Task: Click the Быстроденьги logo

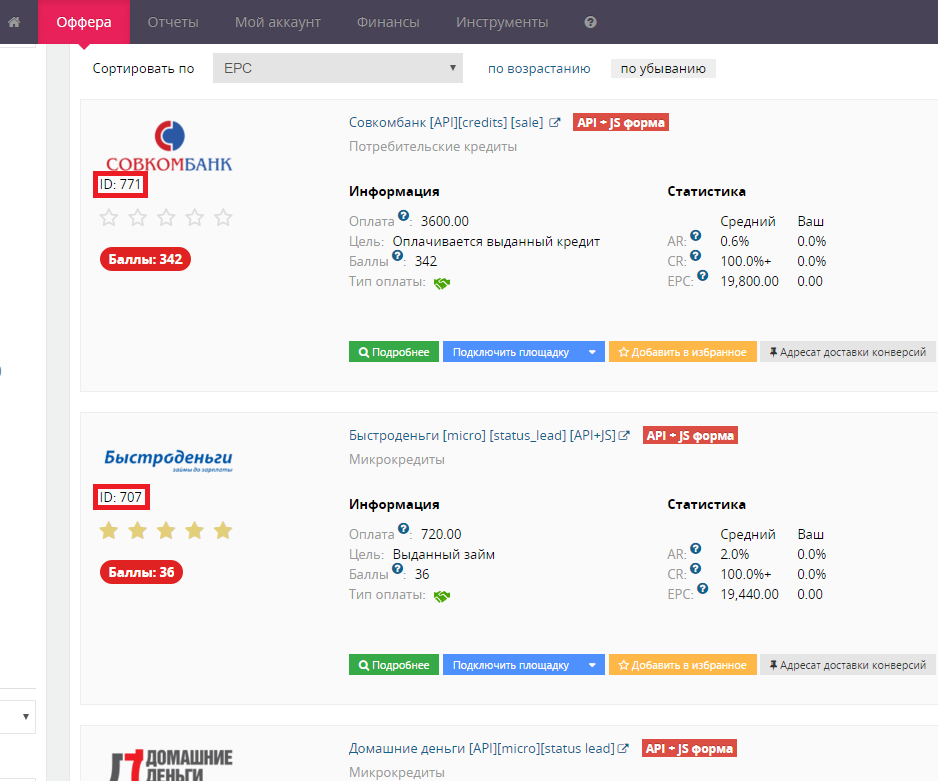Action: (x=169, y=460)
